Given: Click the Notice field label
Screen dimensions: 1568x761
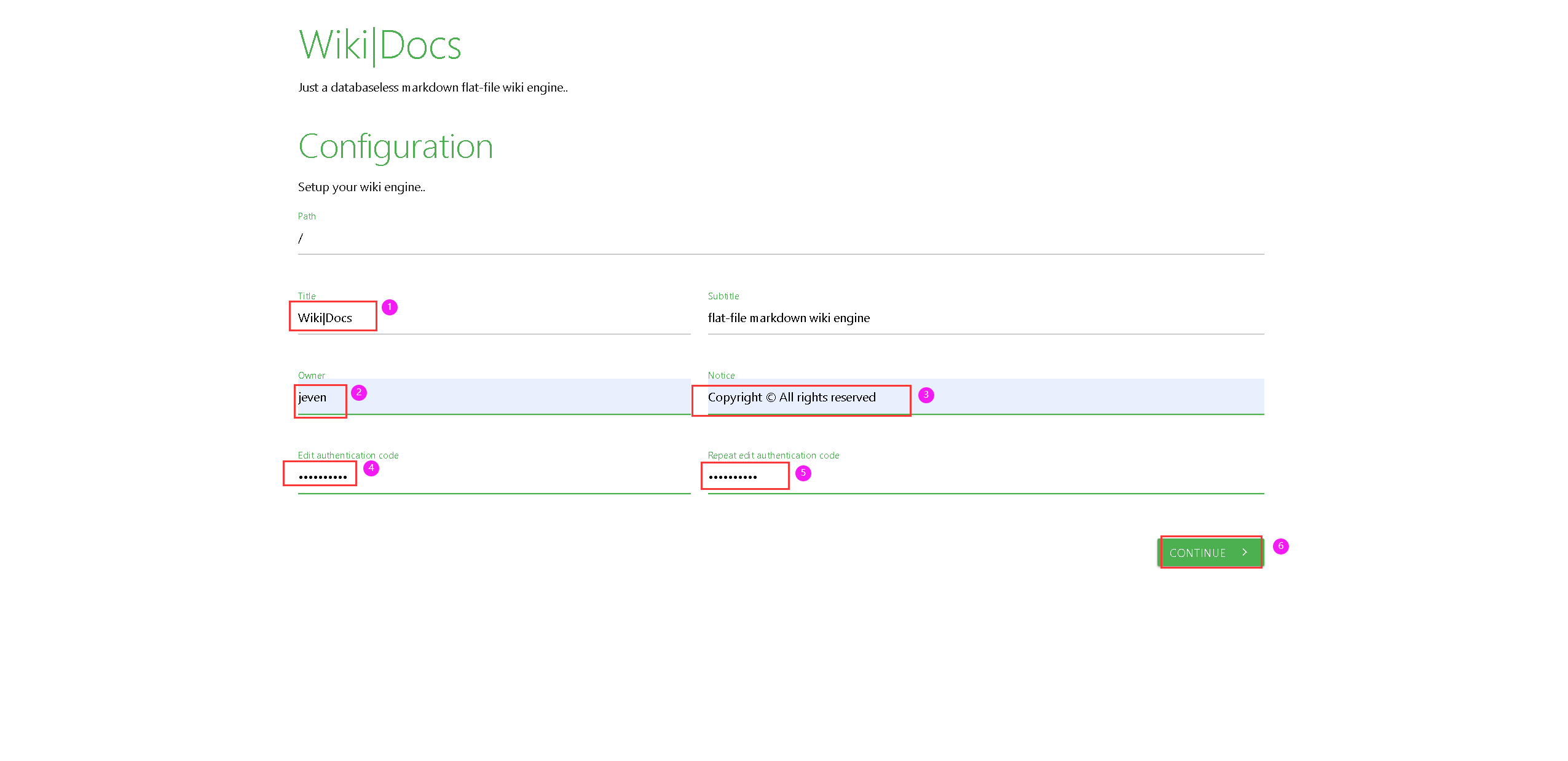Looking at the screenshot, I should (721, 375).
